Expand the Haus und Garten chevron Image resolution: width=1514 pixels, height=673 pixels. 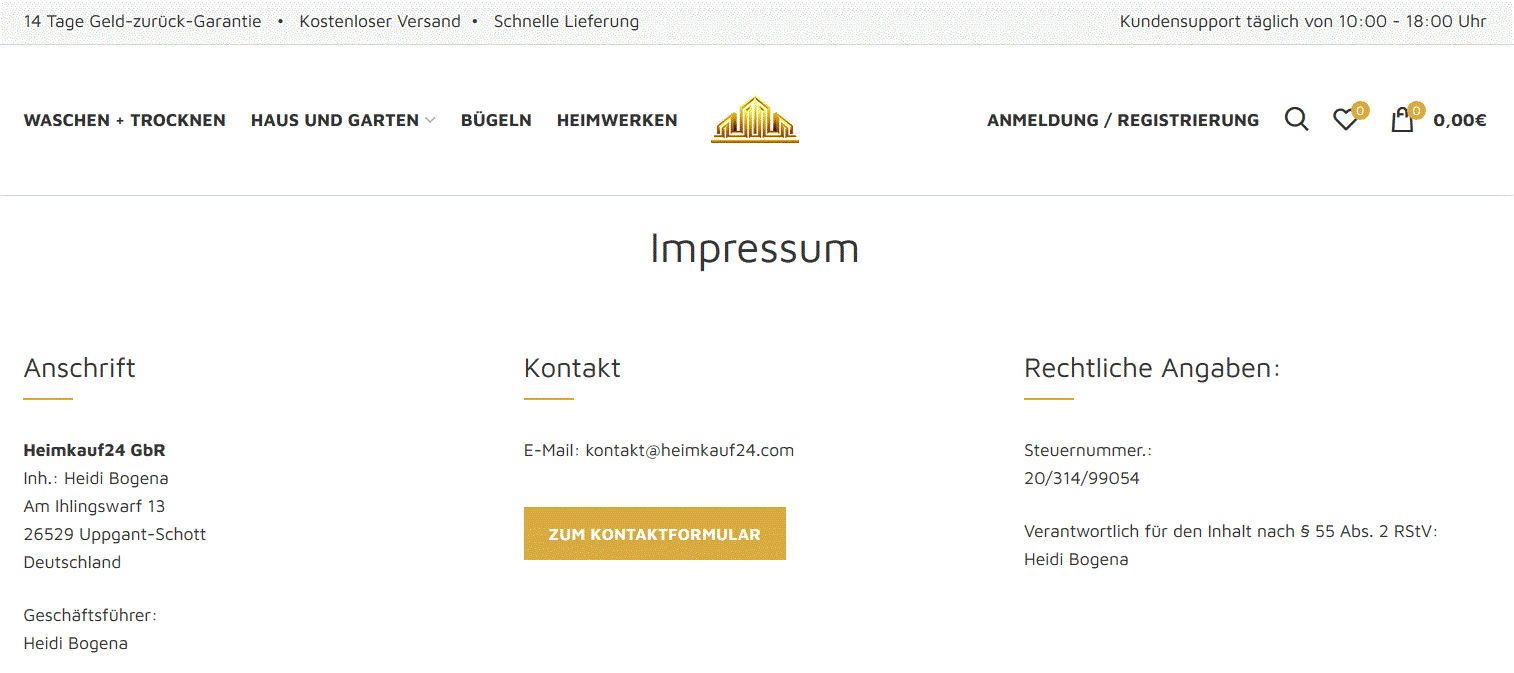[430, 120]
